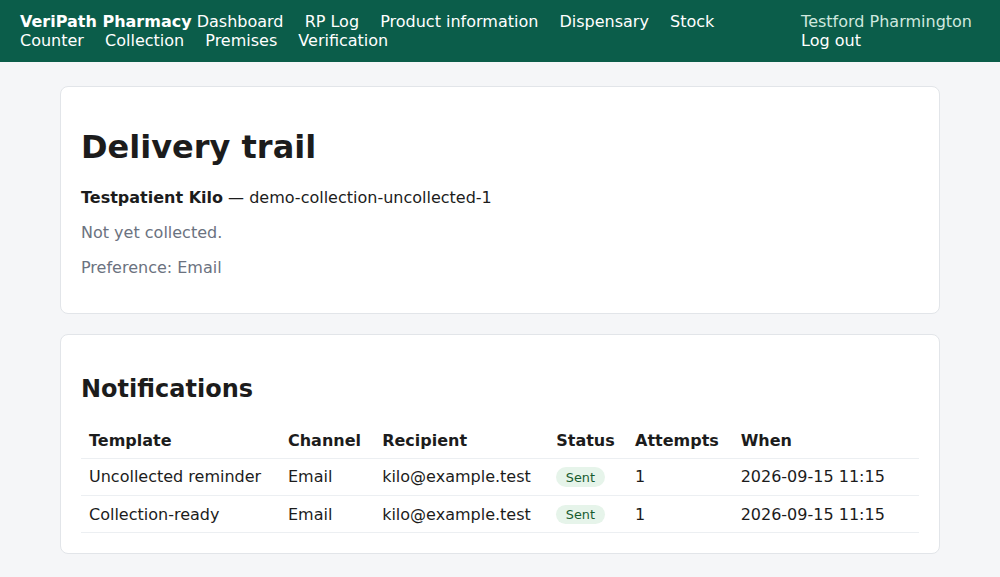
Task: Click the Sent badge for Collection-ready
Action: point(580,515)
